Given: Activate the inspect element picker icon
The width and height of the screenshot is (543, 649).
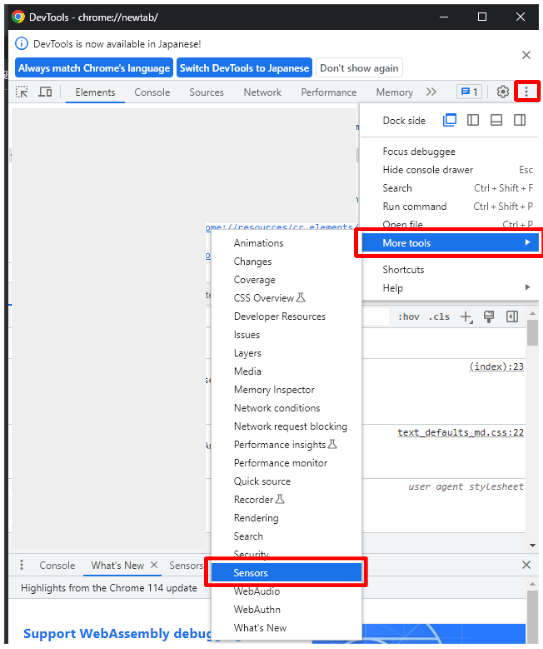Looking at the screenshot, I should (22, 92).
